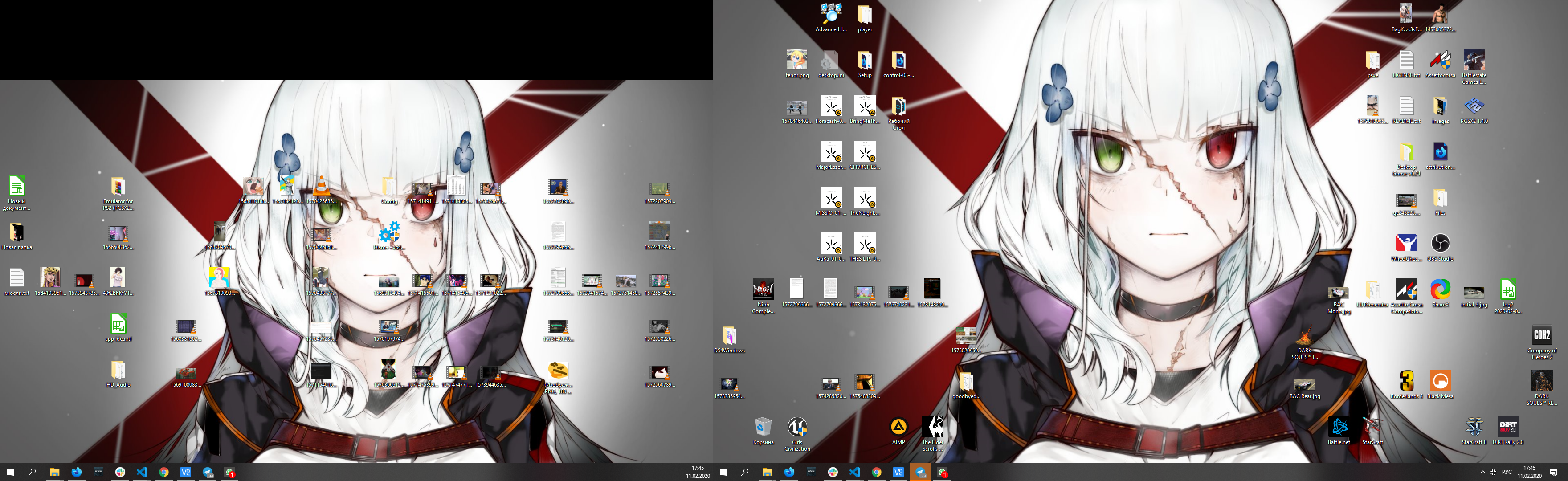Open Start menu on right monitor taskbar
Image resolution: width=1568 pixels, height=481 pixels.
coord(723,473)
